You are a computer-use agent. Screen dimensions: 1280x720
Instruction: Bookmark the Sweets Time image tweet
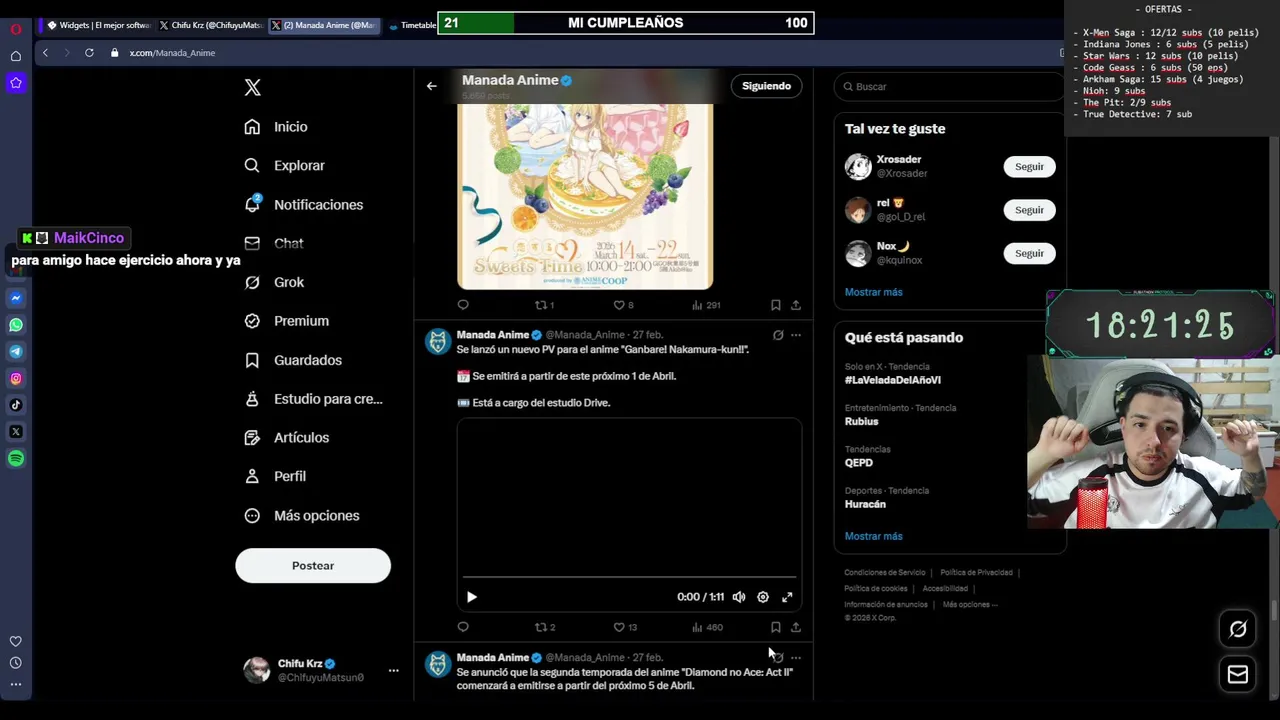[776, 305]
